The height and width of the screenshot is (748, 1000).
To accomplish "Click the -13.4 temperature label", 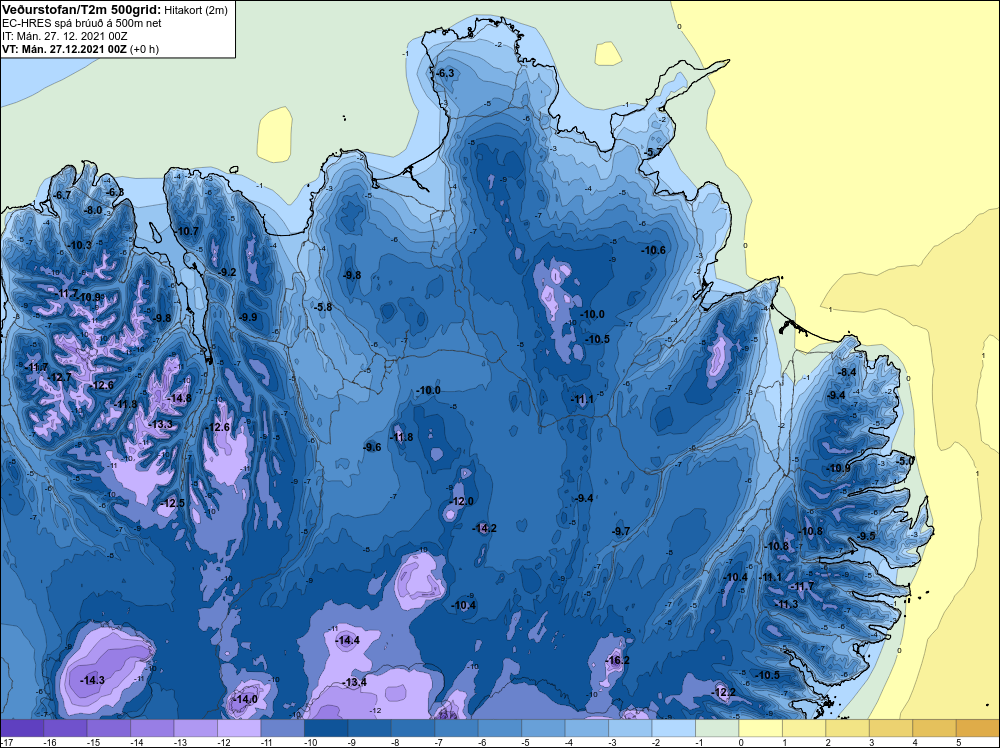I will [355, 682].
